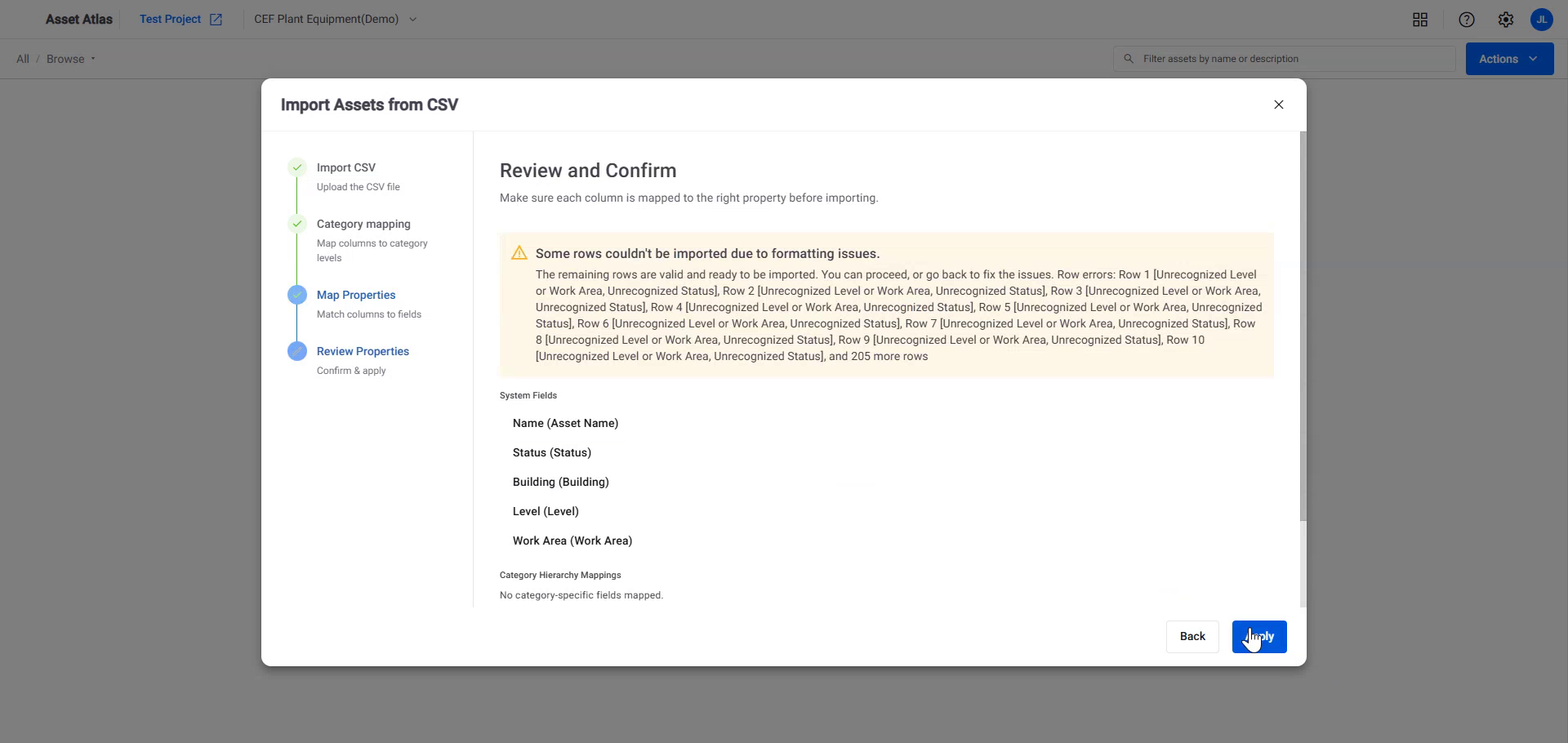Open the help question mark icon
This screenshot has height=743, width=1568.
1467,20
